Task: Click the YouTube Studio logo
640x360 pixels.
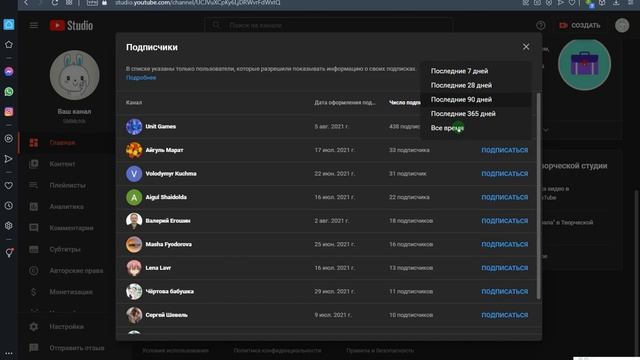Action: (71, 25)
